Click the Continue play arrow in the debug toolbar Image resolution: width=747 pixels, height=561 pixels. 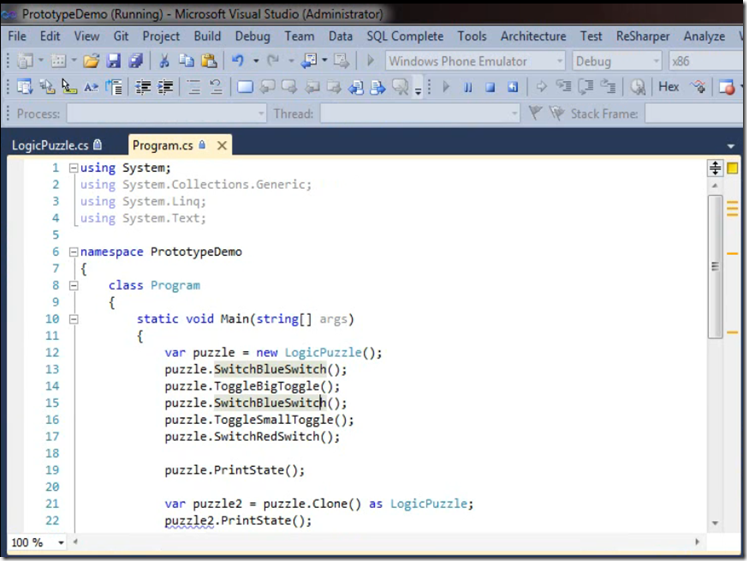tap(446, 87)
